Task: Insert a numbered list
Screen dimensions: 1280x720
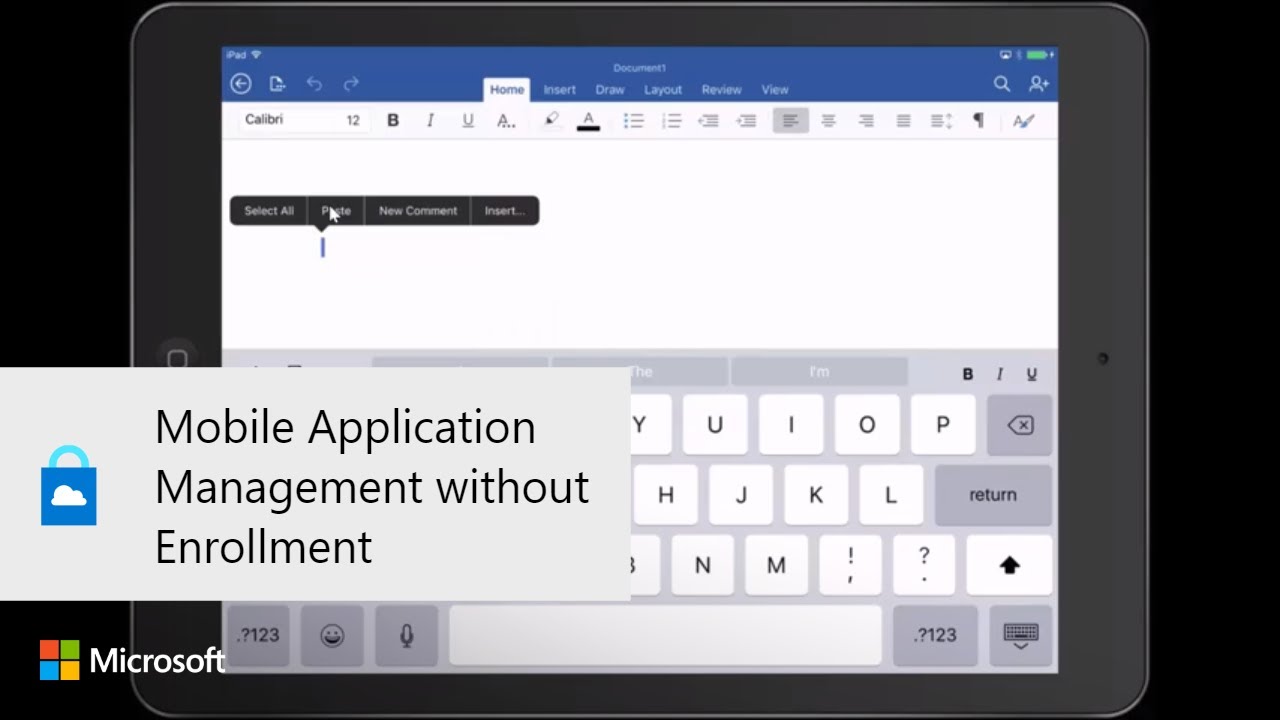Action: pyautogui.click(x=672, y=121)
